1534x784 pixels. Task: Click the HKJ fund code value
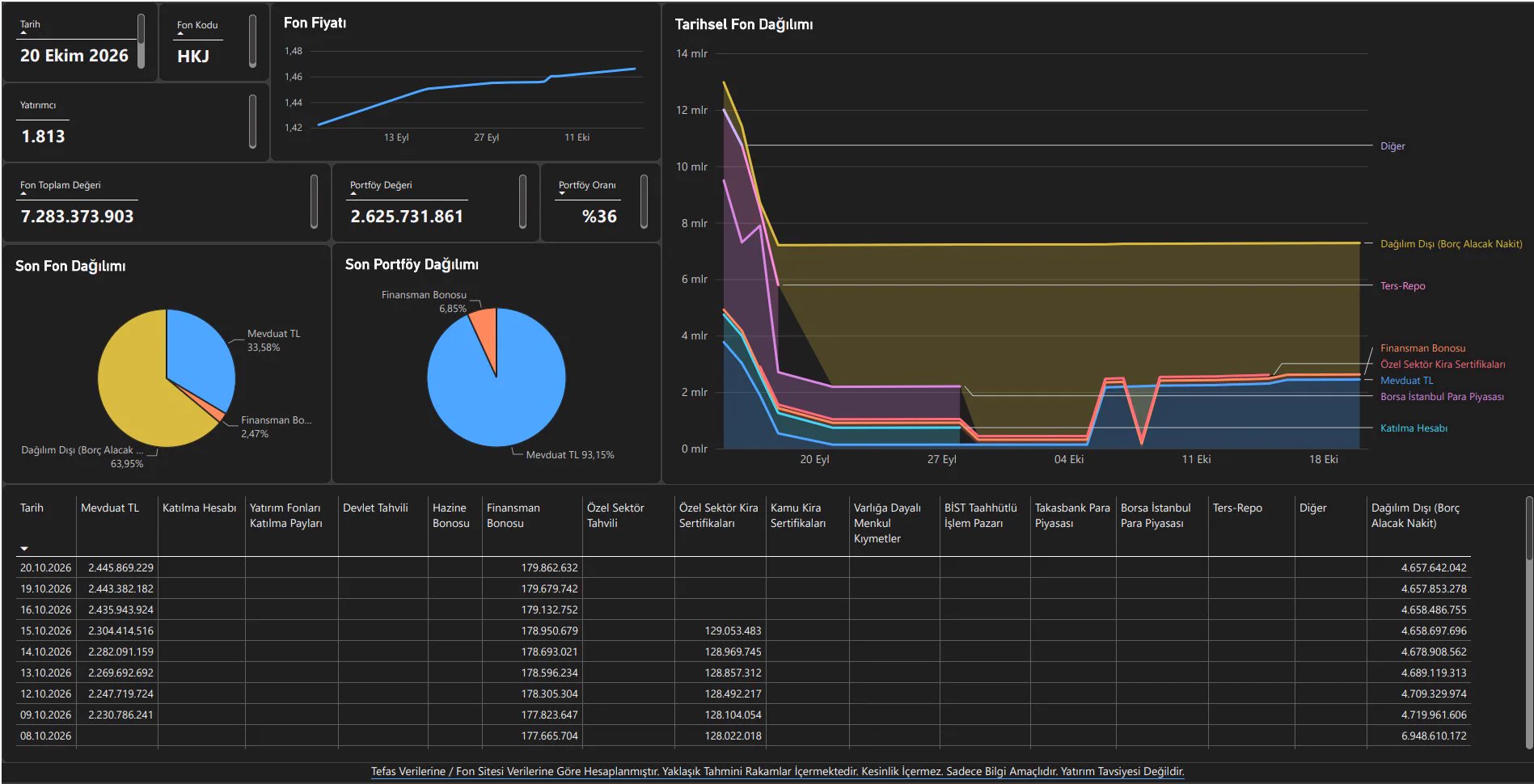click(193, 56)
